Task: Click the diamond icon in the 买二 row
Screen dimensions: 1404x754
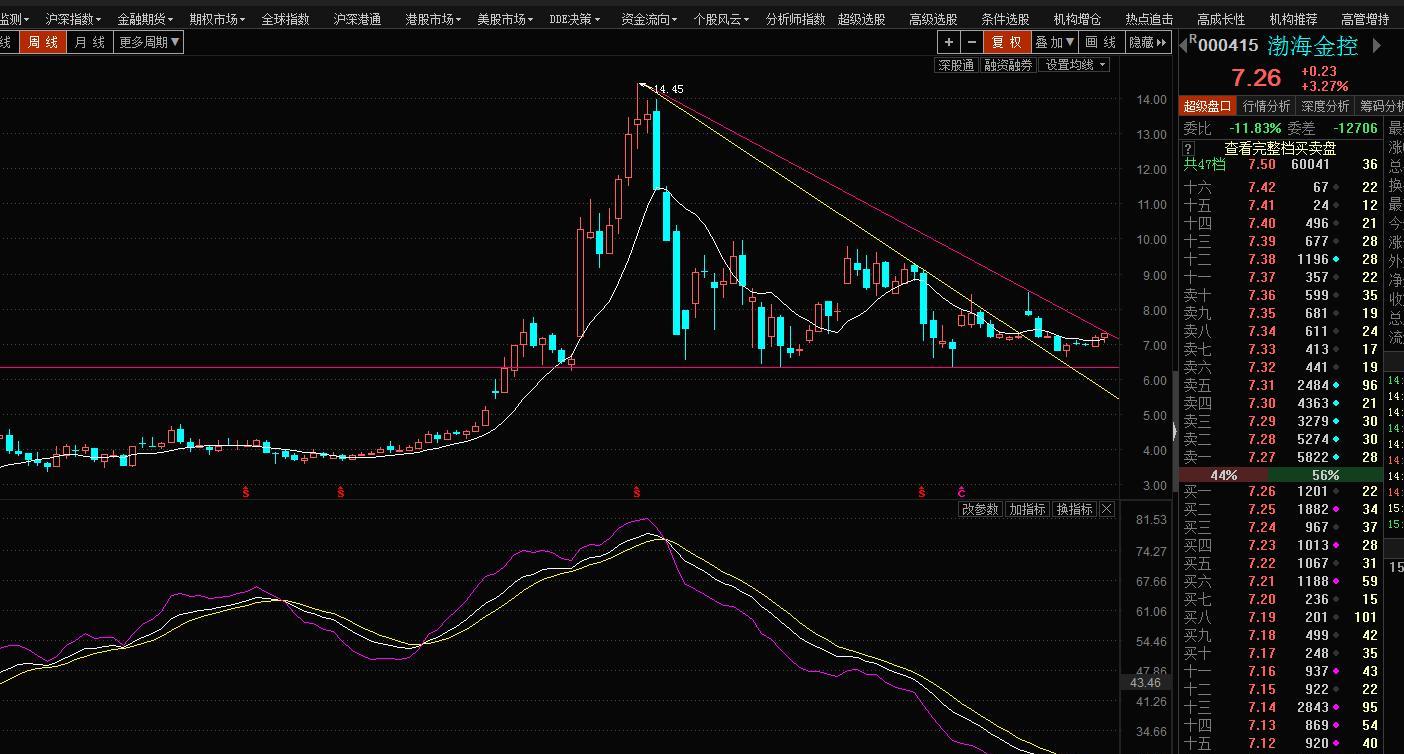Action: coord(1336,509)
